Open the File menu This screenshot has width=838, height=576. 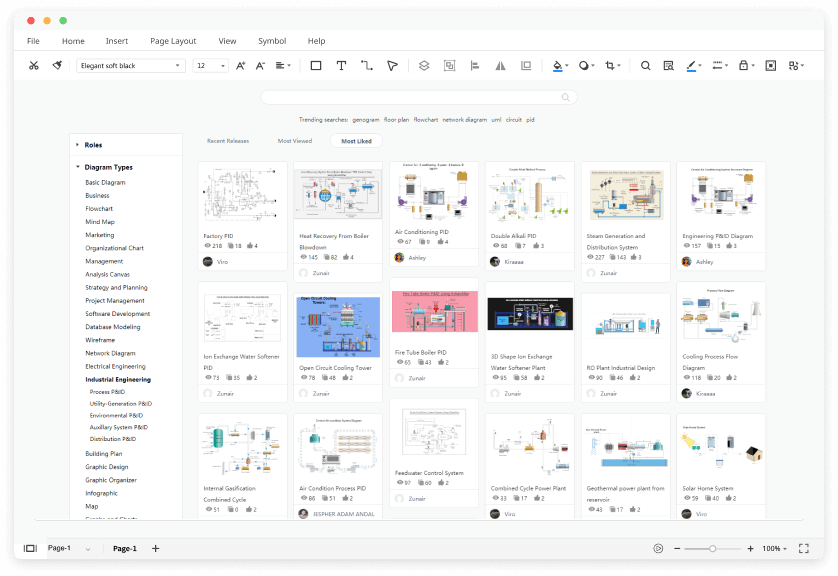click(x=33, y=41)
